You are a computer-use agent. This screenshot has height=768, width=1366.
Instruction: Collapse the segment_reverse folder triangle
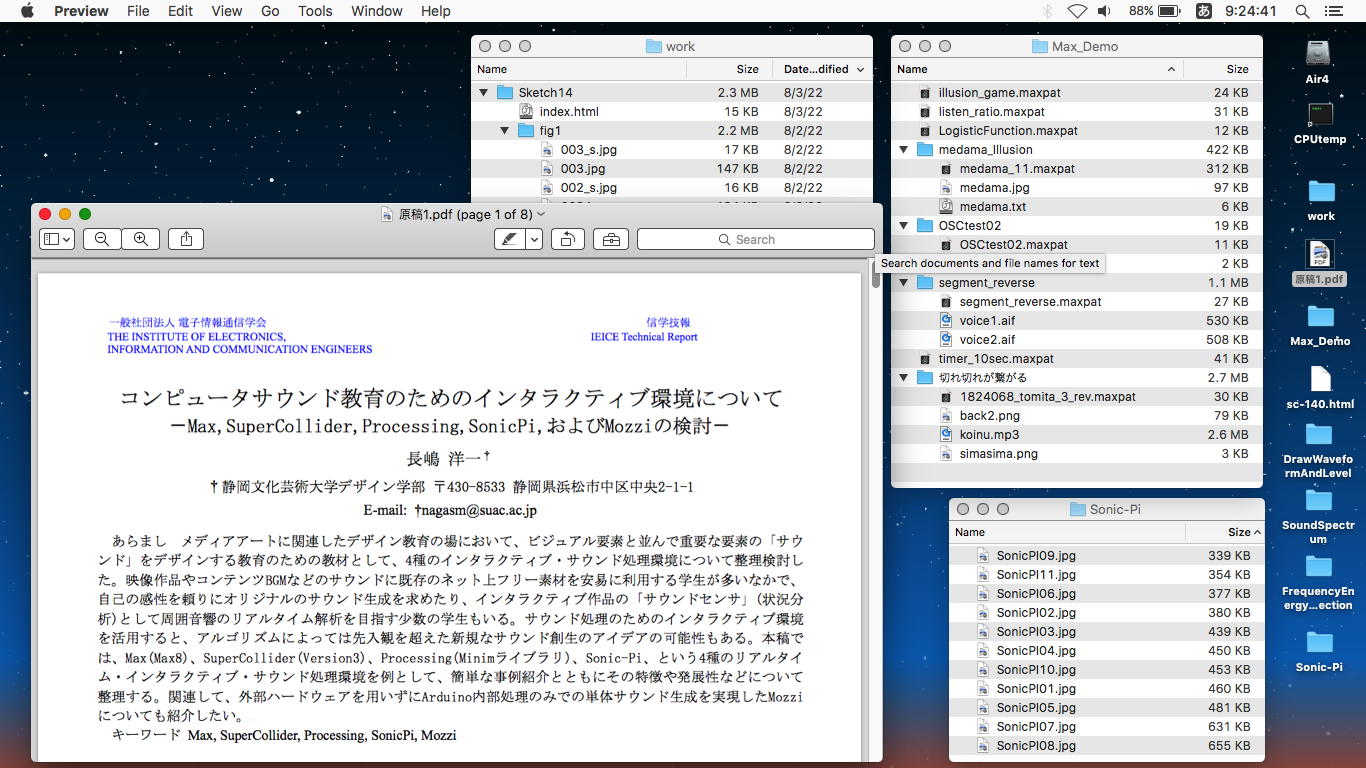tap(904, 283)
